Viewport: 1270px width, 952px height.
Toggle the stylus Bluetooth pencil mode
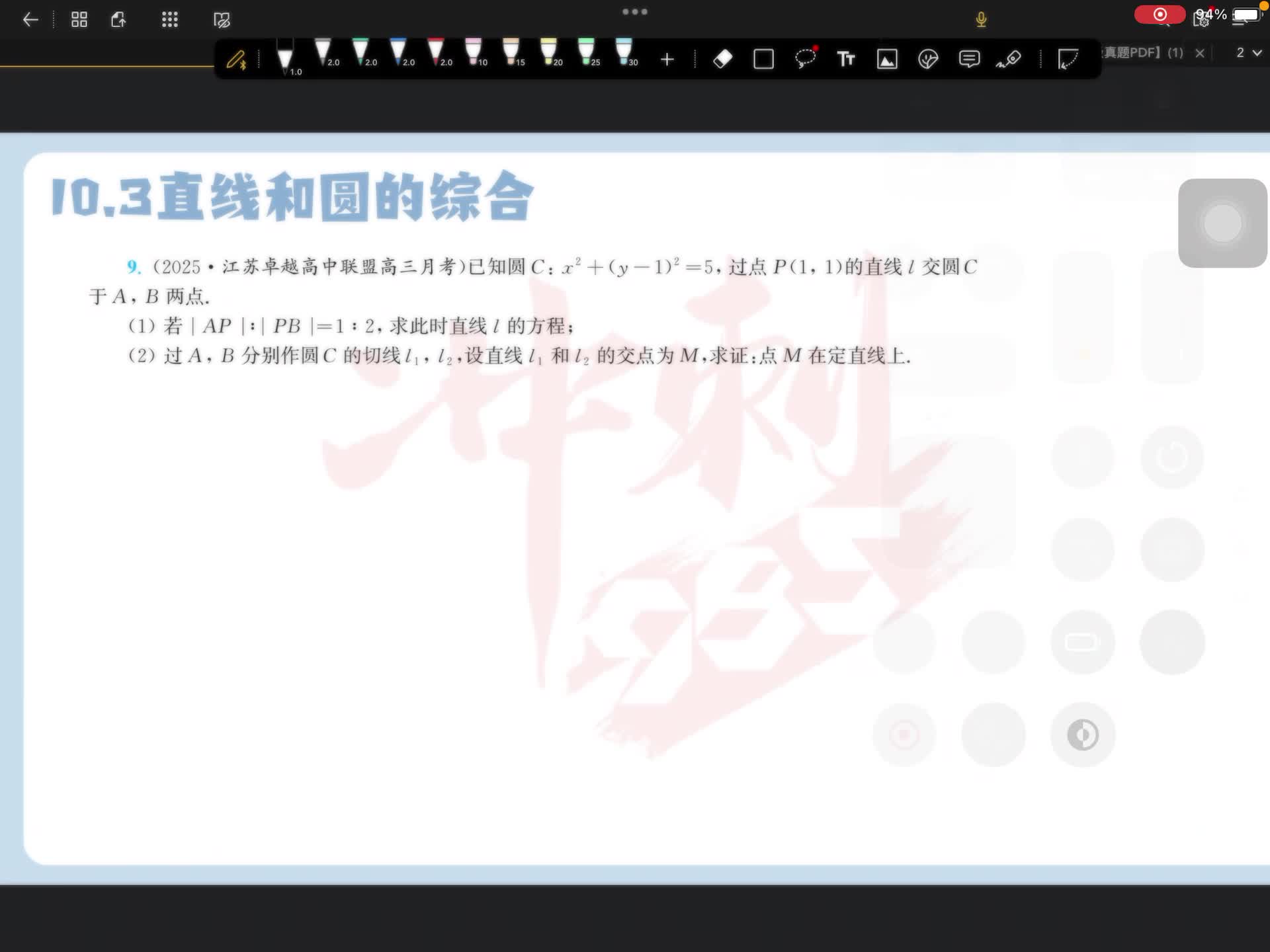click(236, 60)
